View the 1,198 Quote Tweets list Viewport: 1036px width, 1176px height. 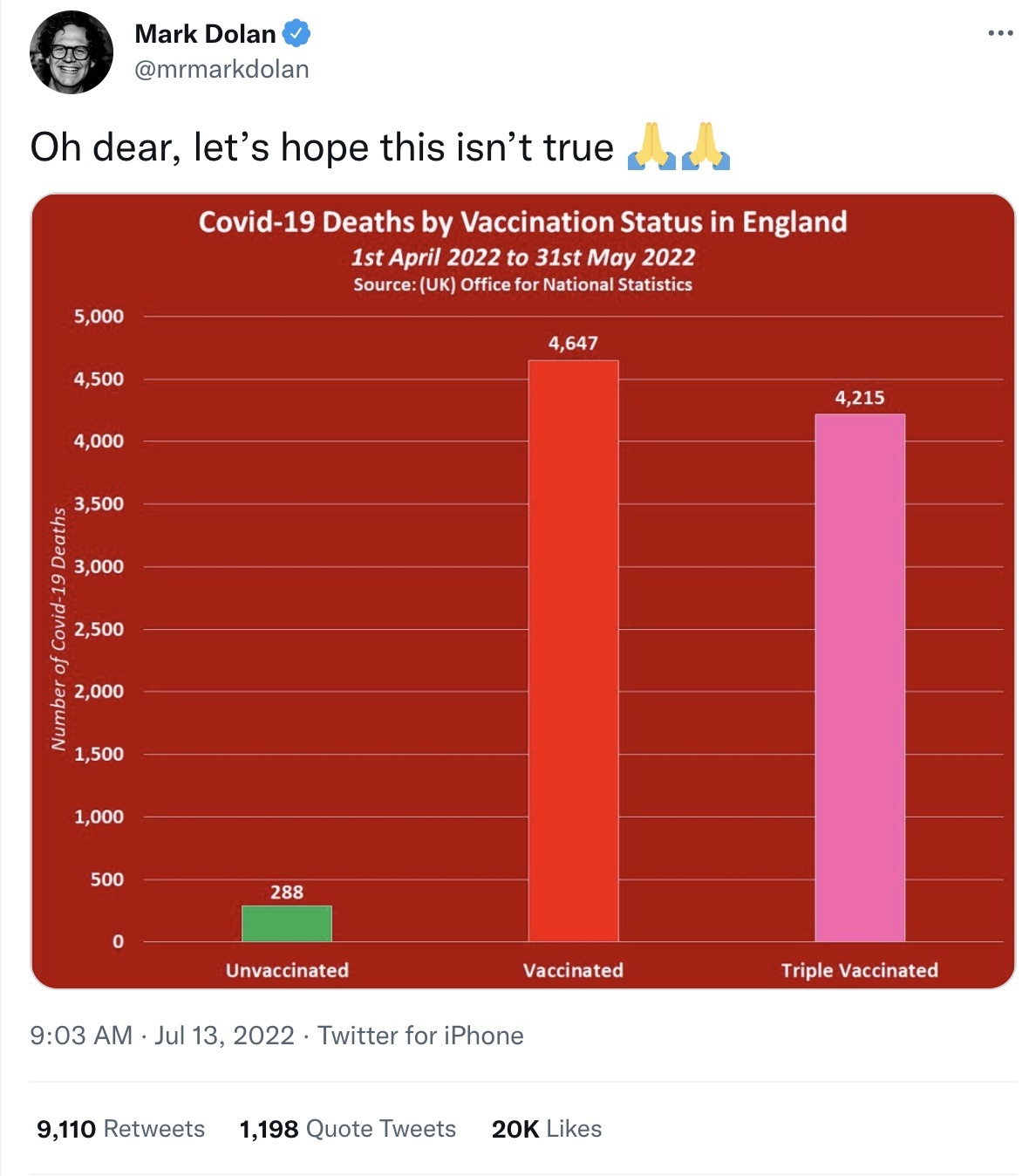347,1129
